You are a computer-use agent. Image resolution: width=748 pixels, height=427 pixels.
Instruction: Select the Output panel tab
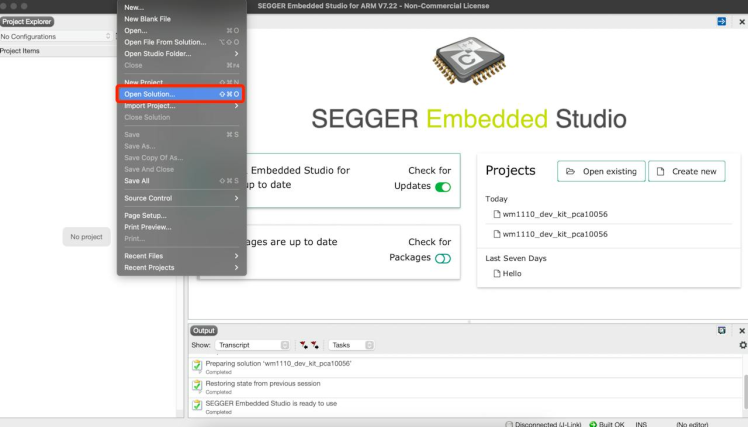pyautogui.click(x=204, y=331)
